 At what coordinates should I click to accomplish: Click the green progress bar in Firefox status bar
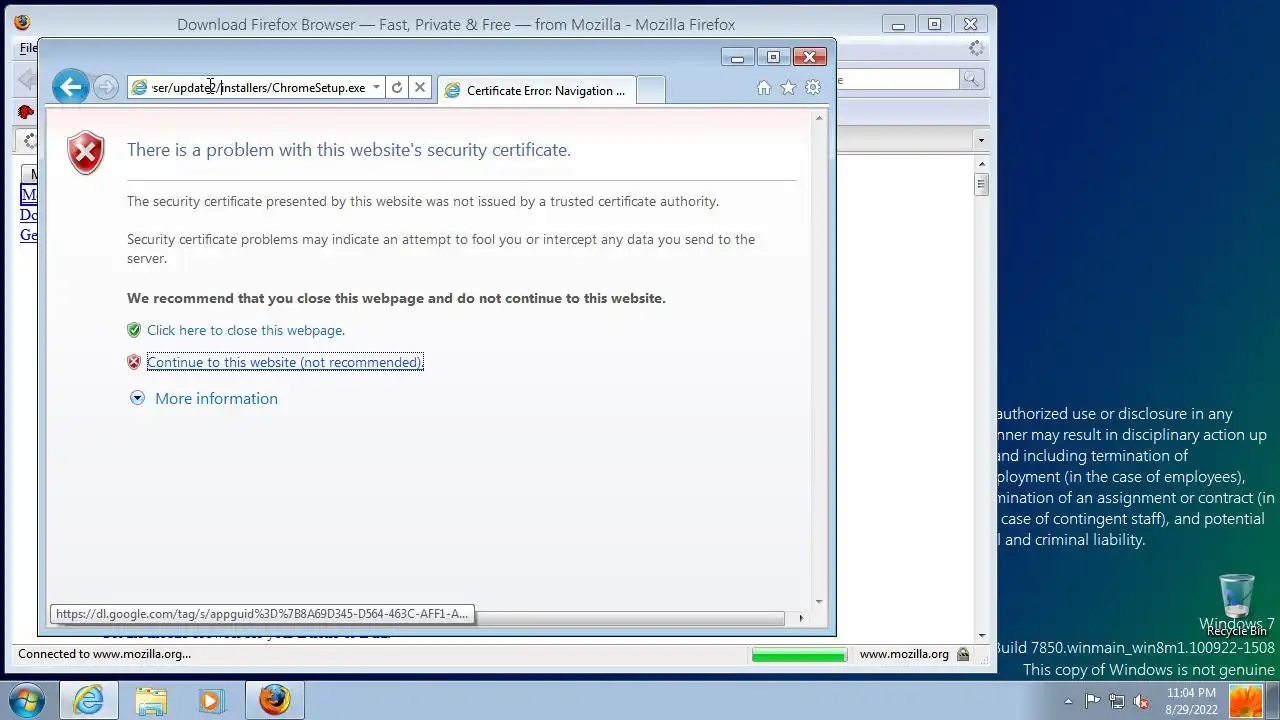(x=798, y=655)
